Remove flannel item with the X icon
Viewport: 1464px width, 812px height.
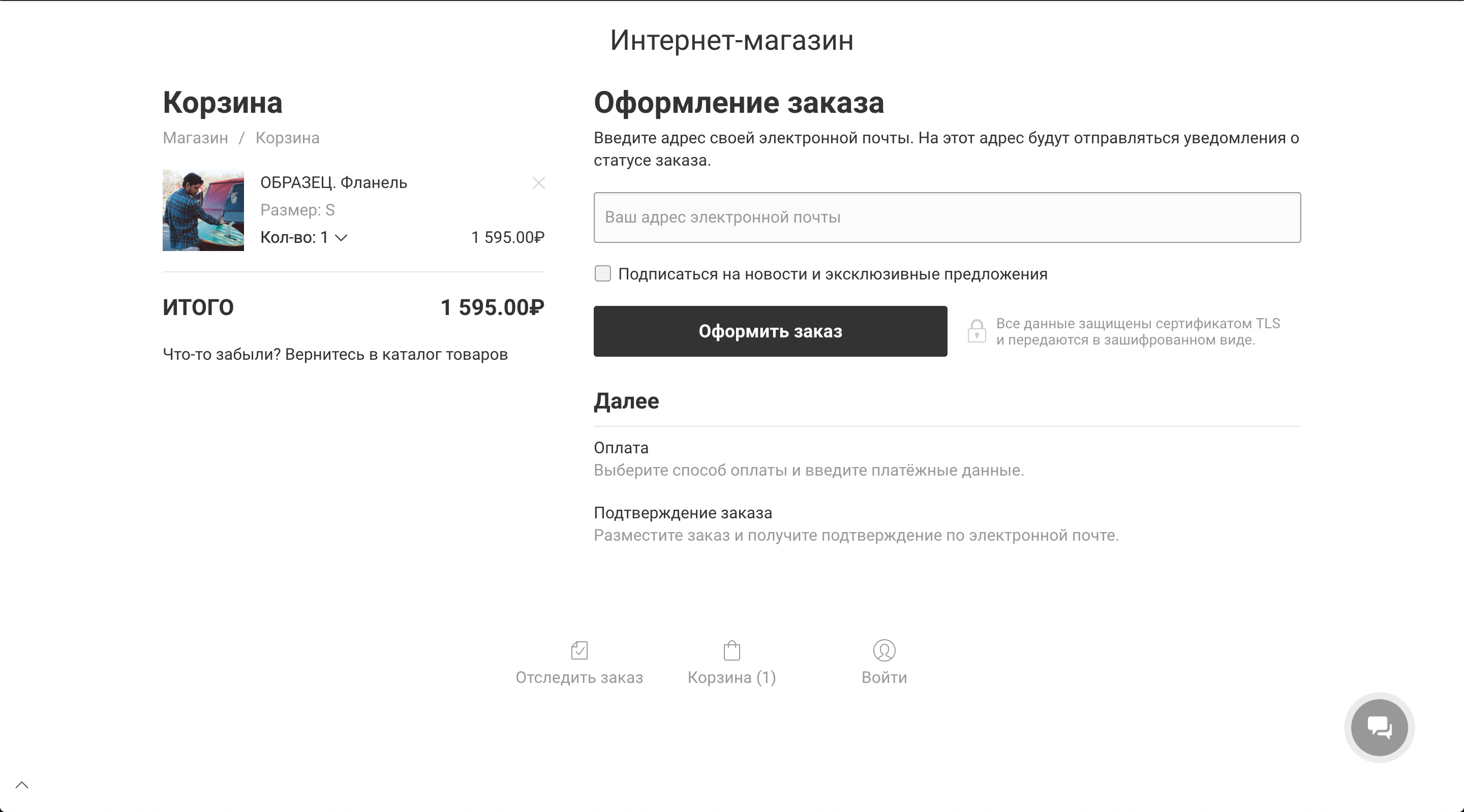tap(538, 183)
